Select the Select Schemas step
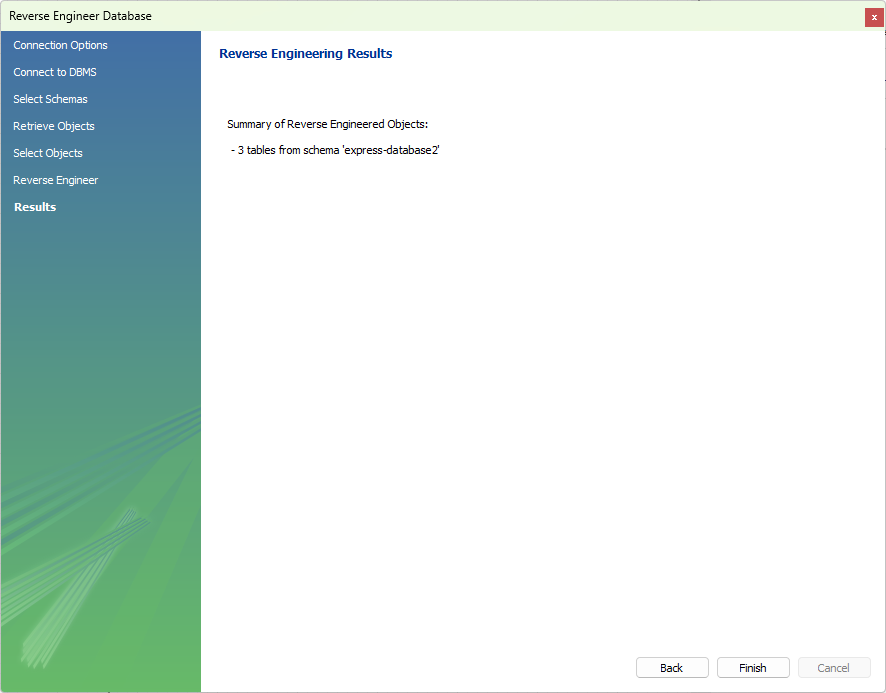The image size is (886, 693). click(50, 99)
